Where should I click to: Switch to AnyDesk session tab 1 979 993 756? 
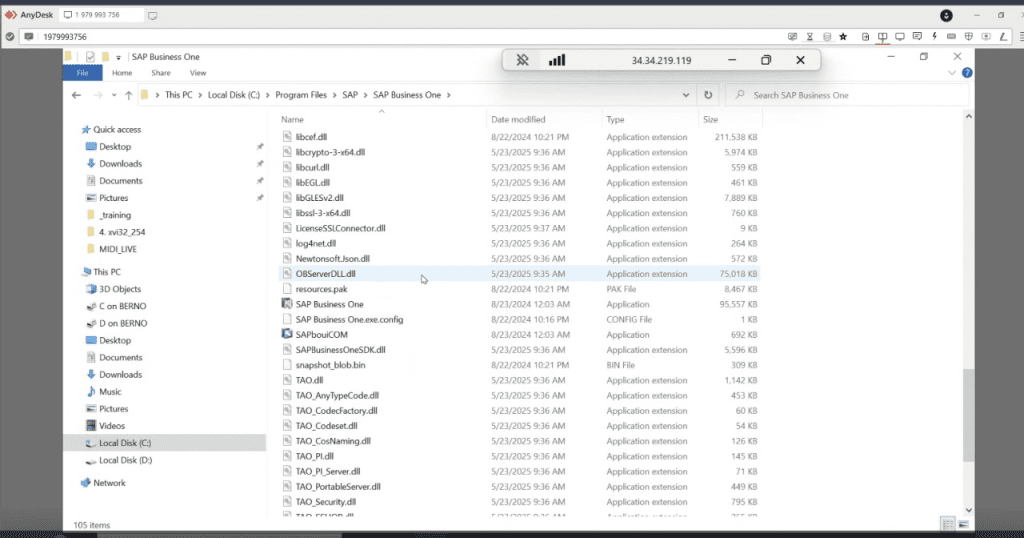100,15
